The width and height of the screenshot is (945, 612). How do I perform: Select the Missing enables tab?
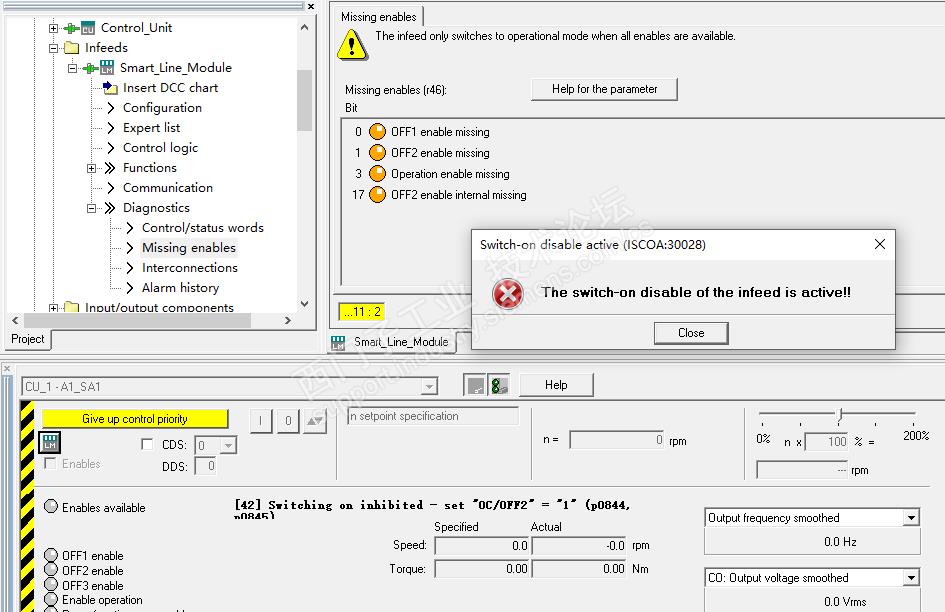[x=378, y=17]
